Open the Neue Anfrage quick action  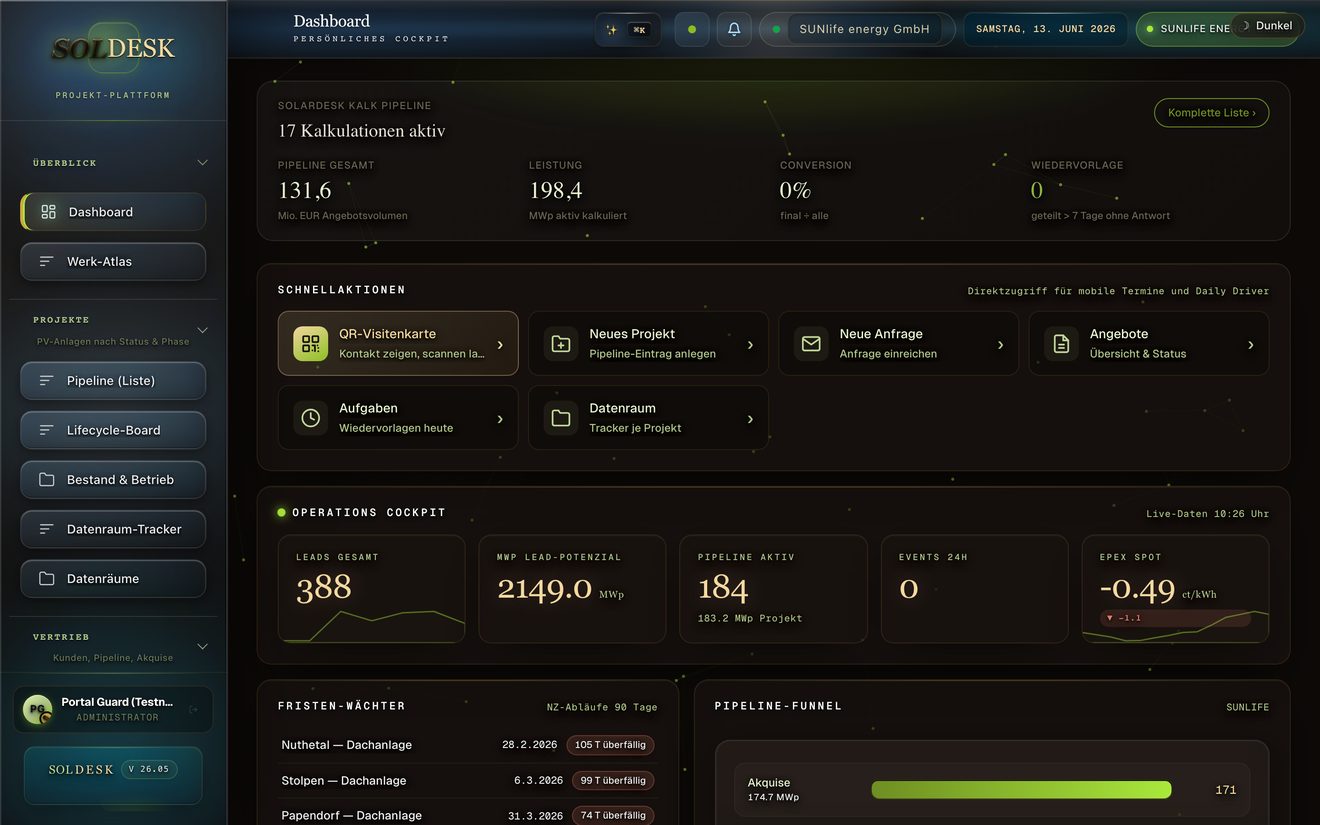click(898, 343)
